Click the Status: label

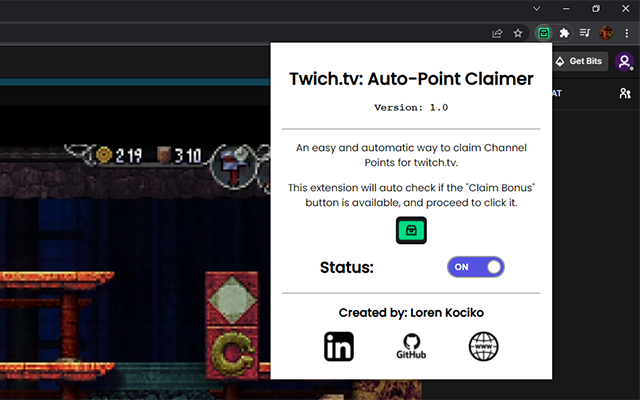tap(347, 267)
